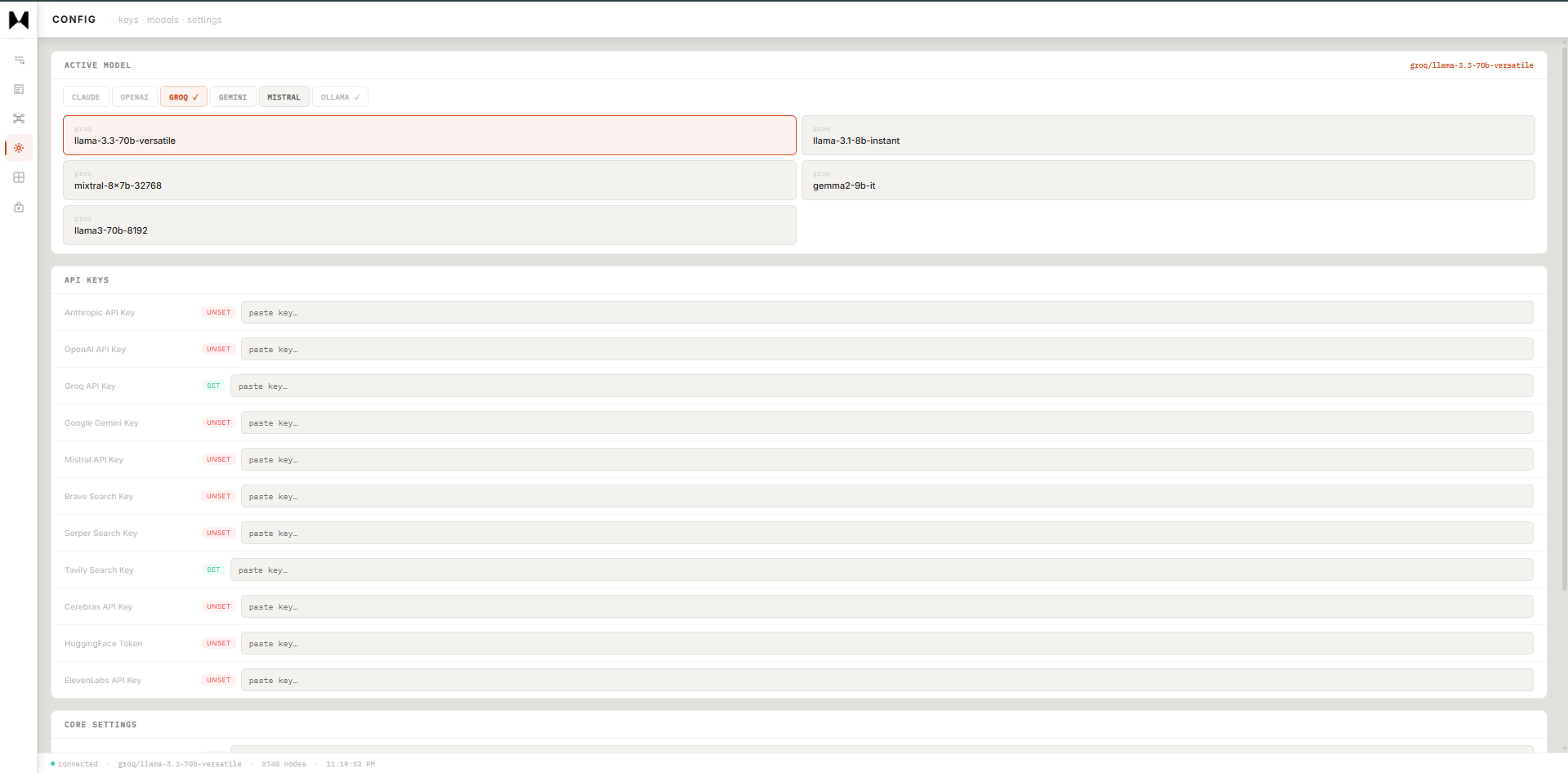Open the vault bag sidebar icon
This screenshot has width=1568, height=773.
(19, 207)
